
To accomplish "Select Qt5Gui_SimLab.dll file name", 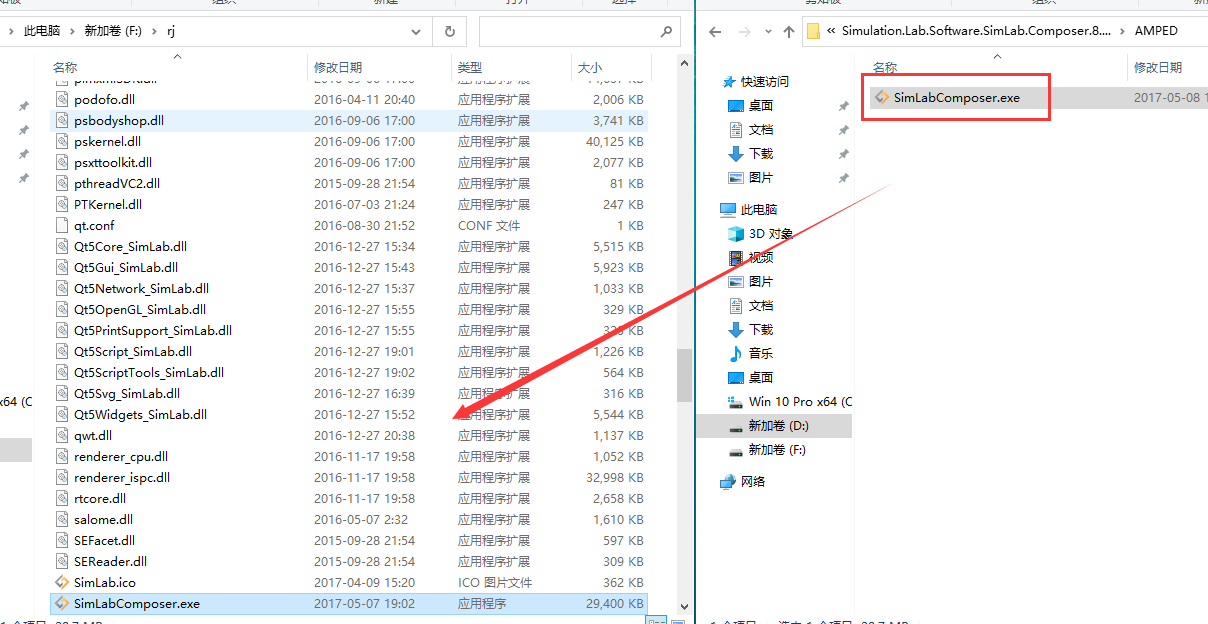I will [x=126, y=267].
